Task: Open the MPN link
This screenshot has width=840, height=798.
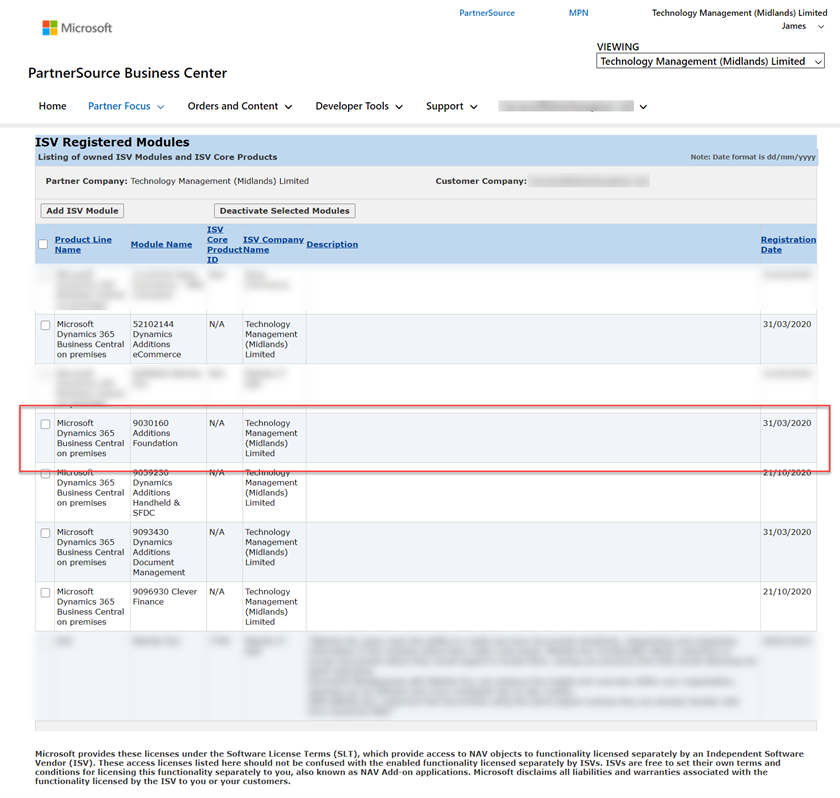Action: [579, 13]
